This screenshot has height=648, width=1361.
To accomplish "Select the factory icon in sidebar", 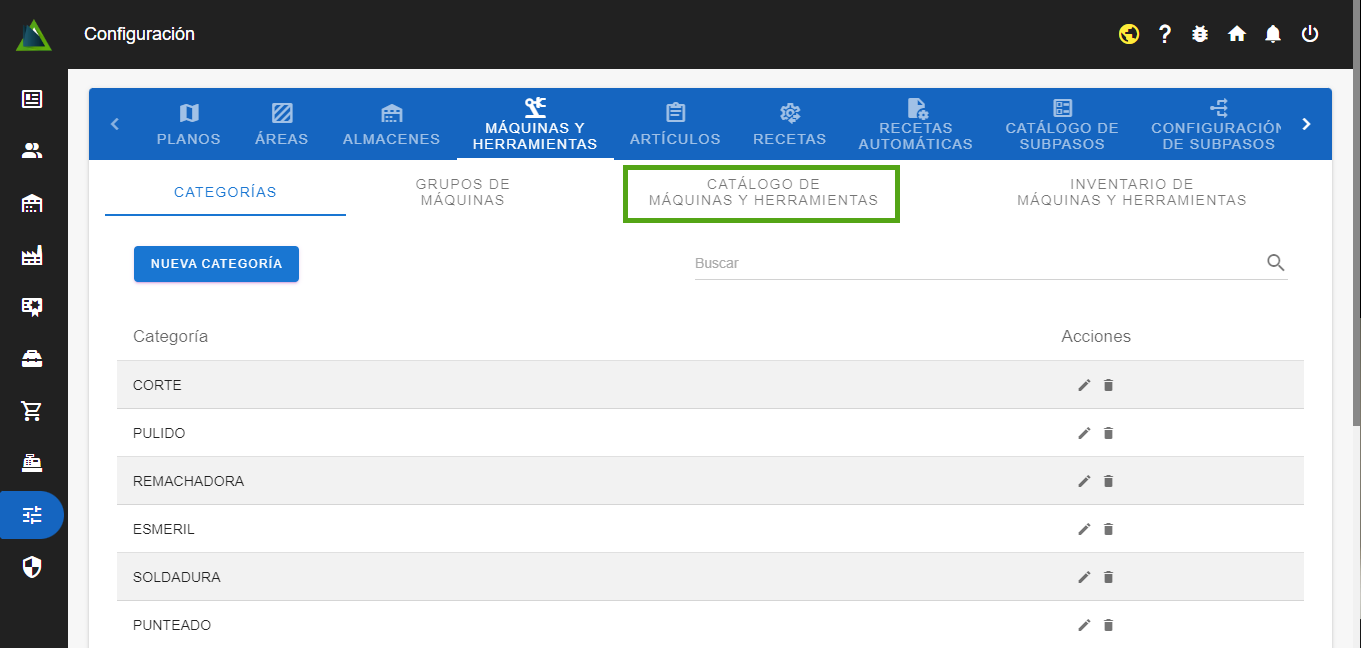I will [32, 256].
